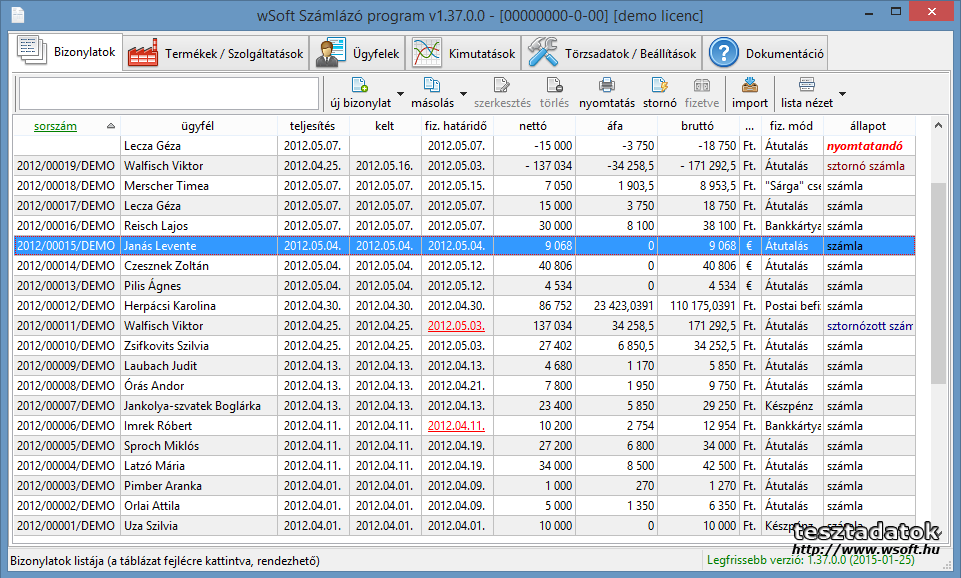The image size is (961, 578).
Task: Expand the lista nézet dropdown arrow
Action: point(842,95)
